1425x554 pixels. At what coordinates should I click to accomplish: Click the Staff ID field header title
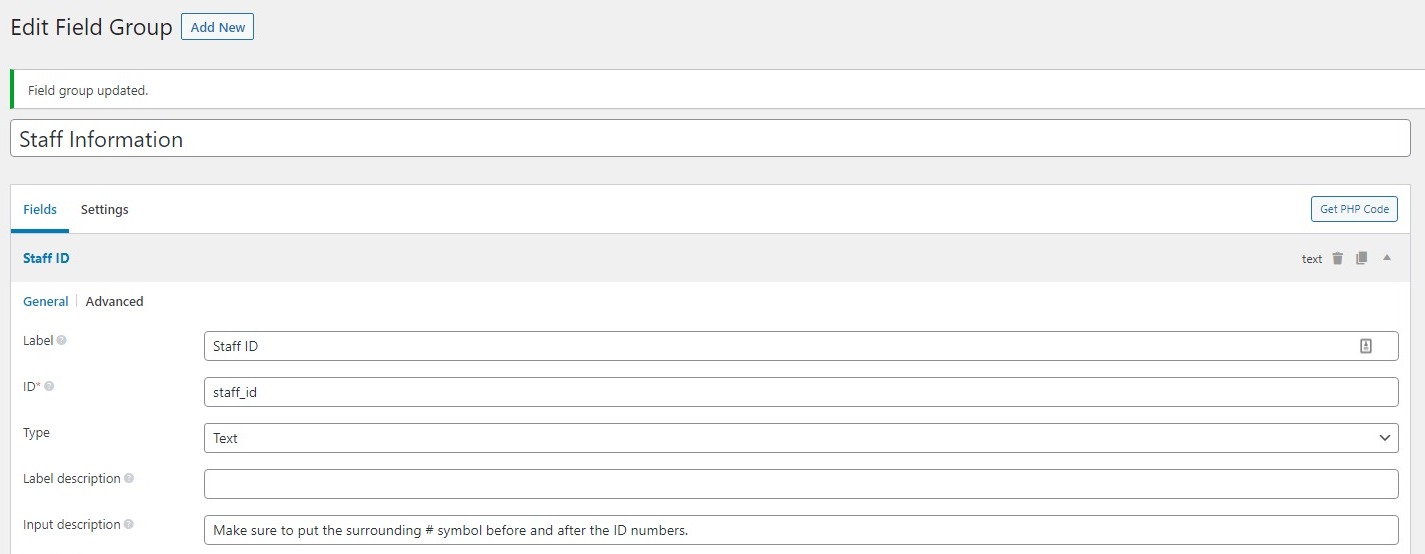coord(46,258)
